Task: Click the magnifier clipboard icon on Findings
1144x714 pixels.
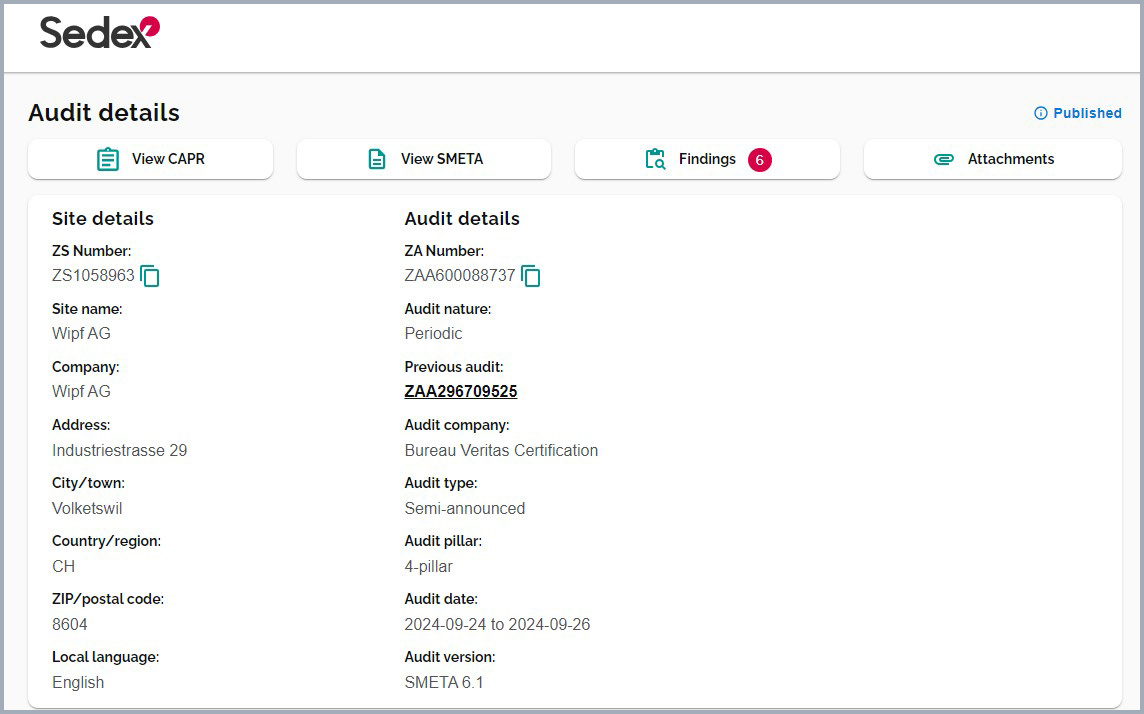Action: pos(655,159)
